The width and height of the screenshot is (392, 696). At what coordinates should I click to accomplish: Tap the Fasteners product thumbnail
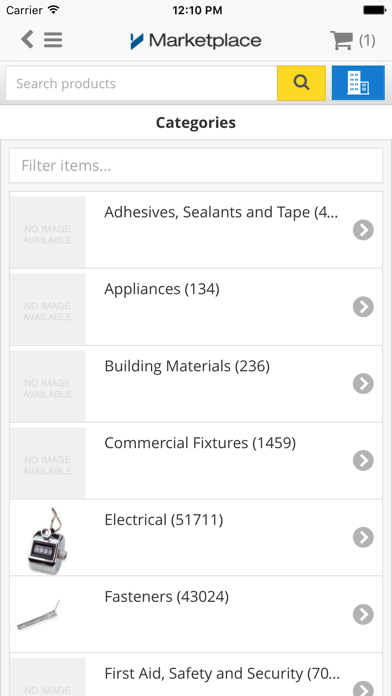click(x=39, y=614)
